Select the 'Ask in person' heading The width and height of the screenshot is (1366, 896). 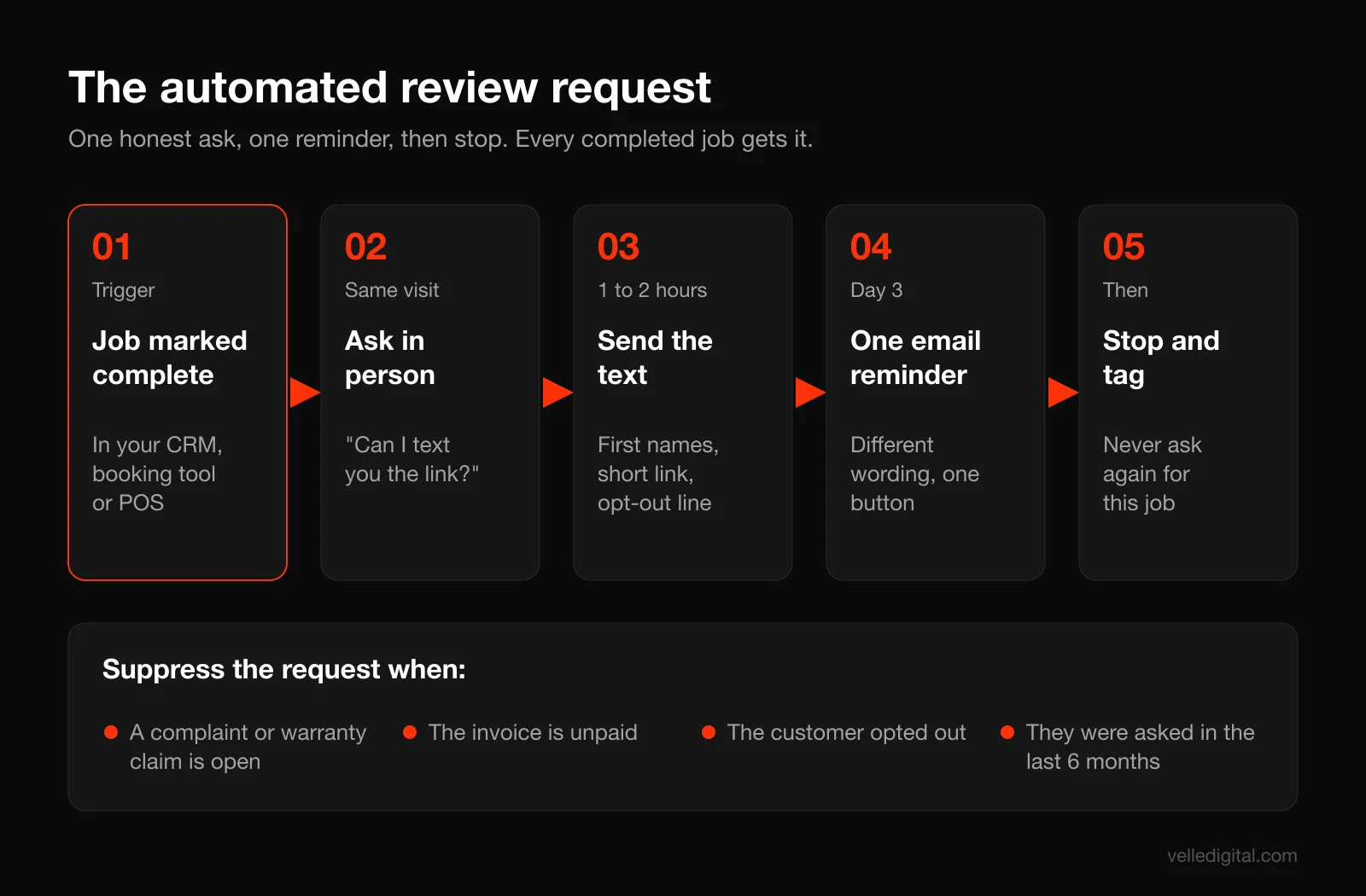(390, 358)
